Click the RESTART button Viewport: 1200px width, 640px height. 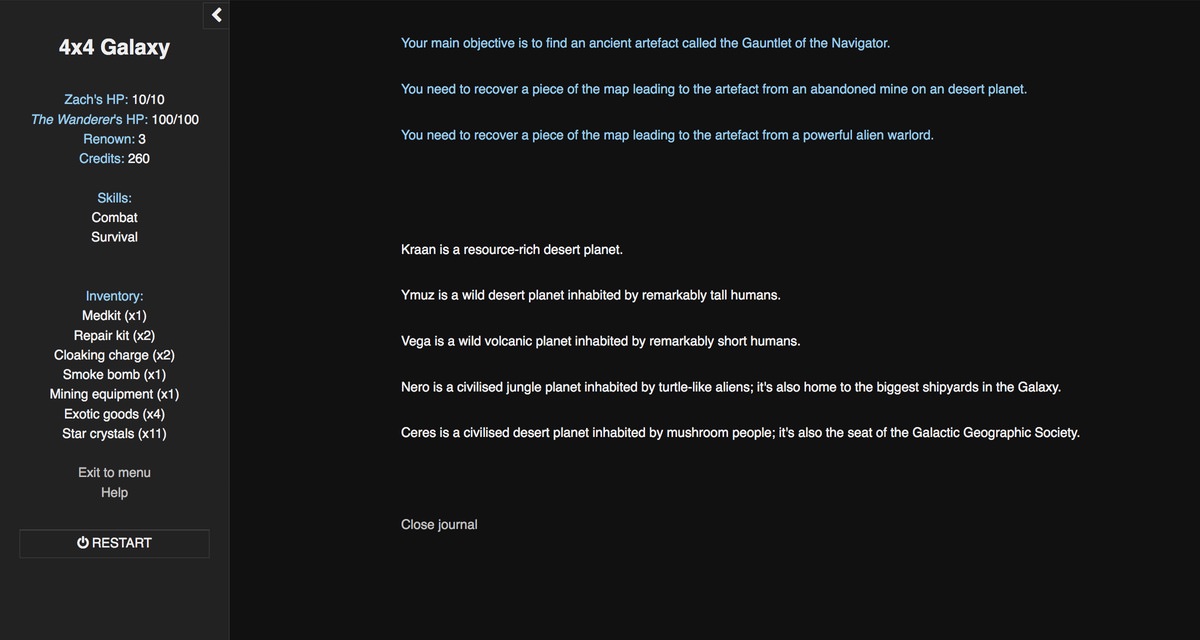coord(114,543)
